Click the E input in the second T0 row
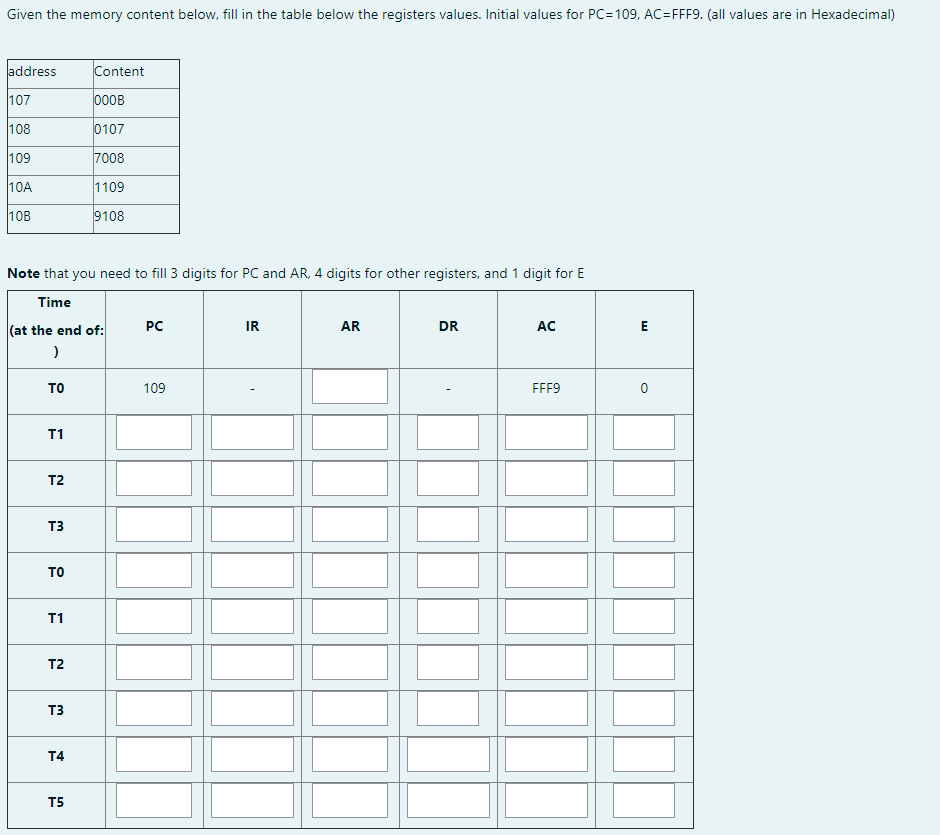This screenshot has width=940, height=835. click(644, 570)
